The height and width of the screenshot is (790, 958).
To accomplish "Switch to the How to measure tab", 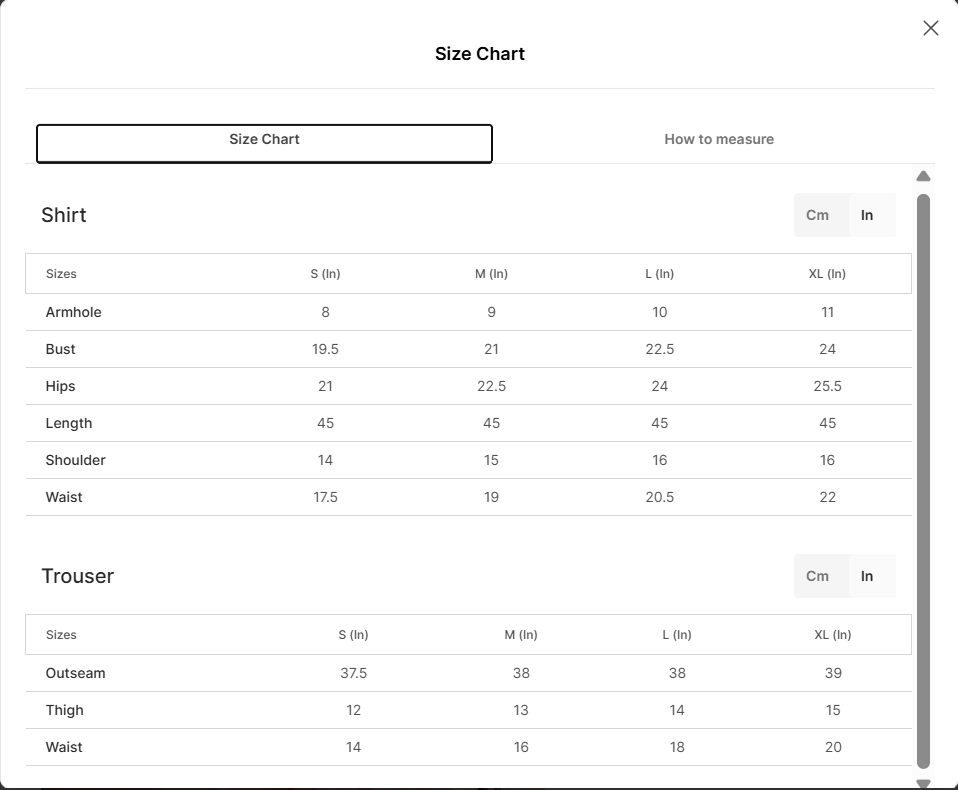I will coord(718,140).
